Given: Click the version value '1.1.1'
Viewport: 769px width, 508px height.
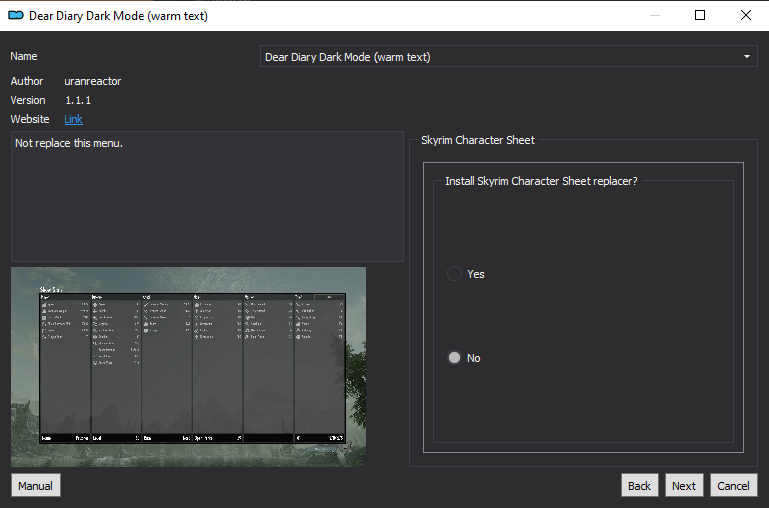Looking at the screenshot, I should [x=78, y=100].
